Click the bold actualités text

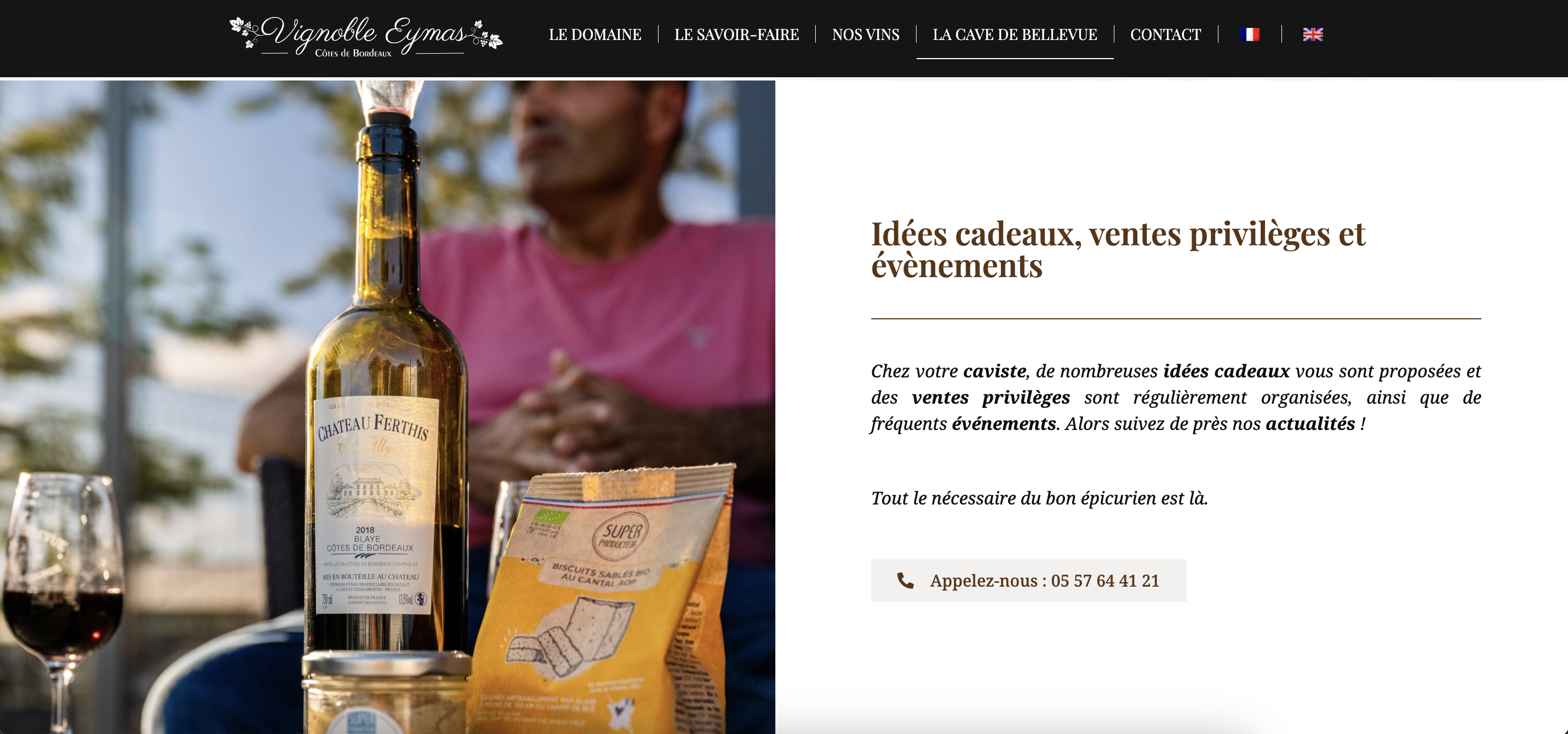[1311, 423]
